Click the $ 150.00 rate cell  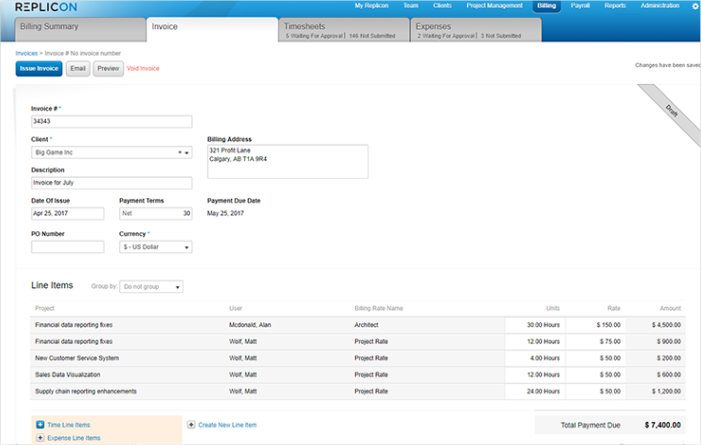[x=595, y=325]
